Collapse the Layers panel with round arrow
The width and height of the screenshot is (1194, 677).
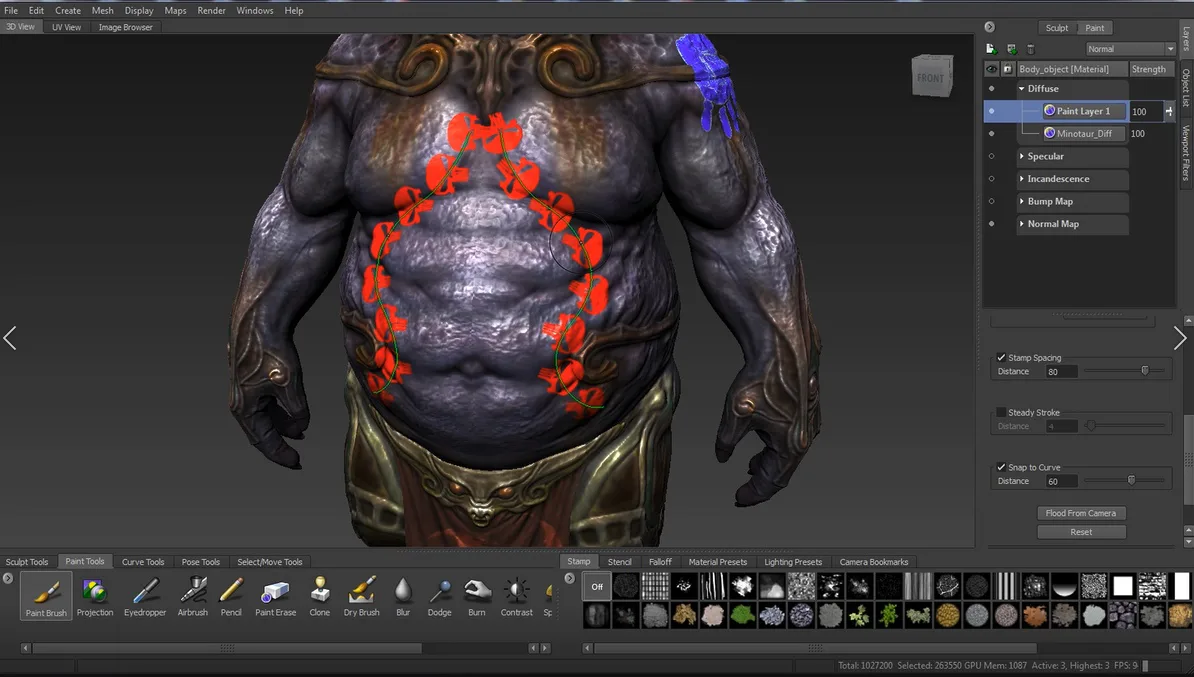coord(989,27)
